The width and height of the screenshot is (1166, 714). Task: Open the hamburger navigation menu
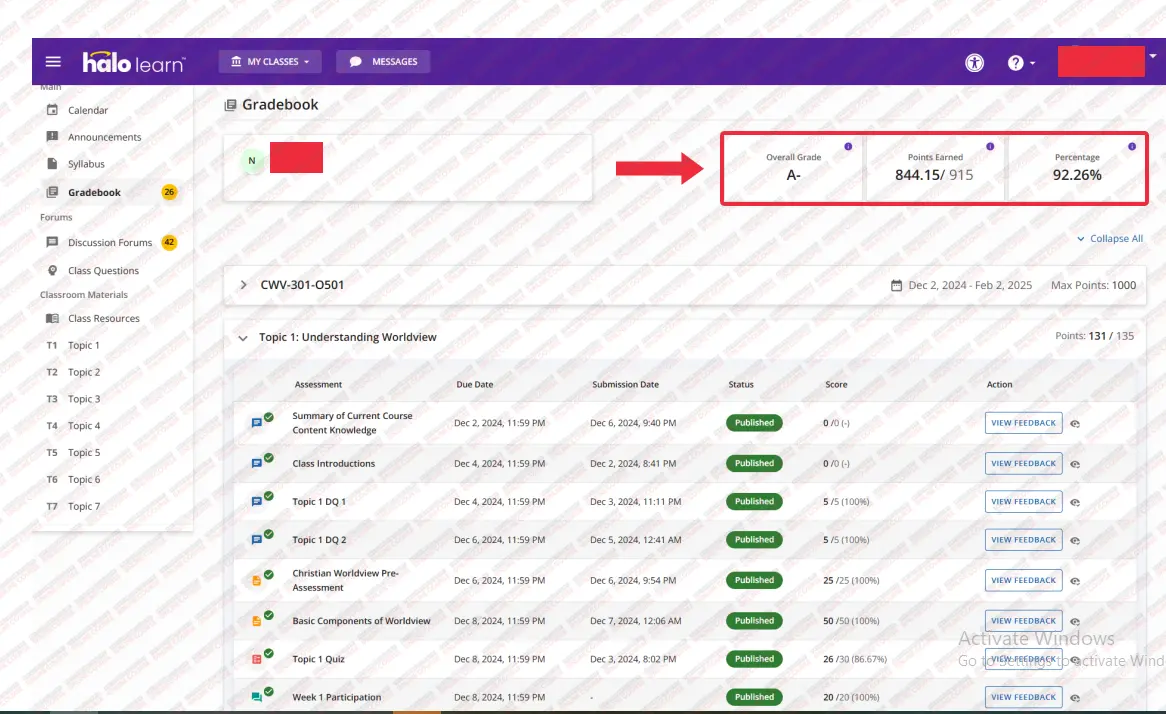[53, 62]
